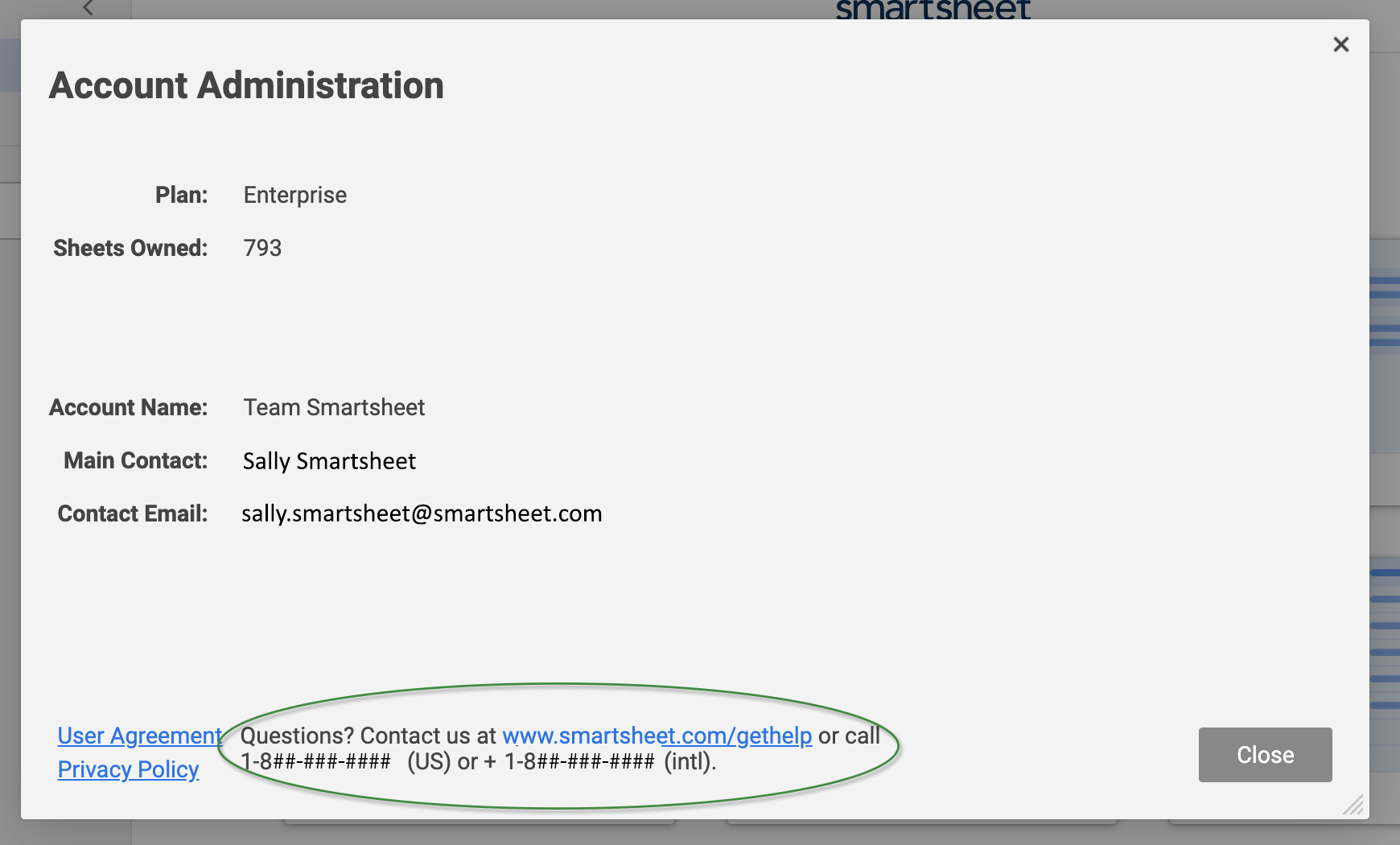
Task: Click the gray Close button
Action: (1265, 755)
